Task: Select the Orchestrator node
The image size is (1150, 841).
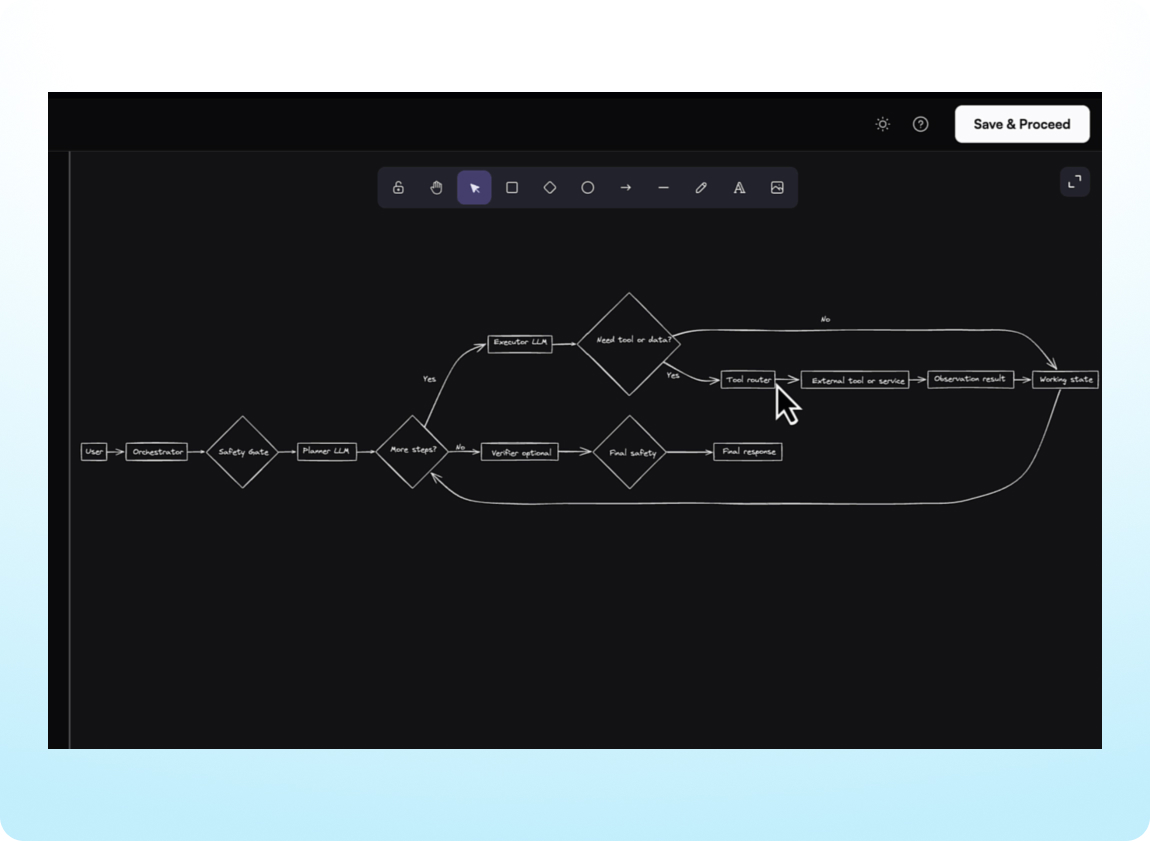Action: point(157,452)
